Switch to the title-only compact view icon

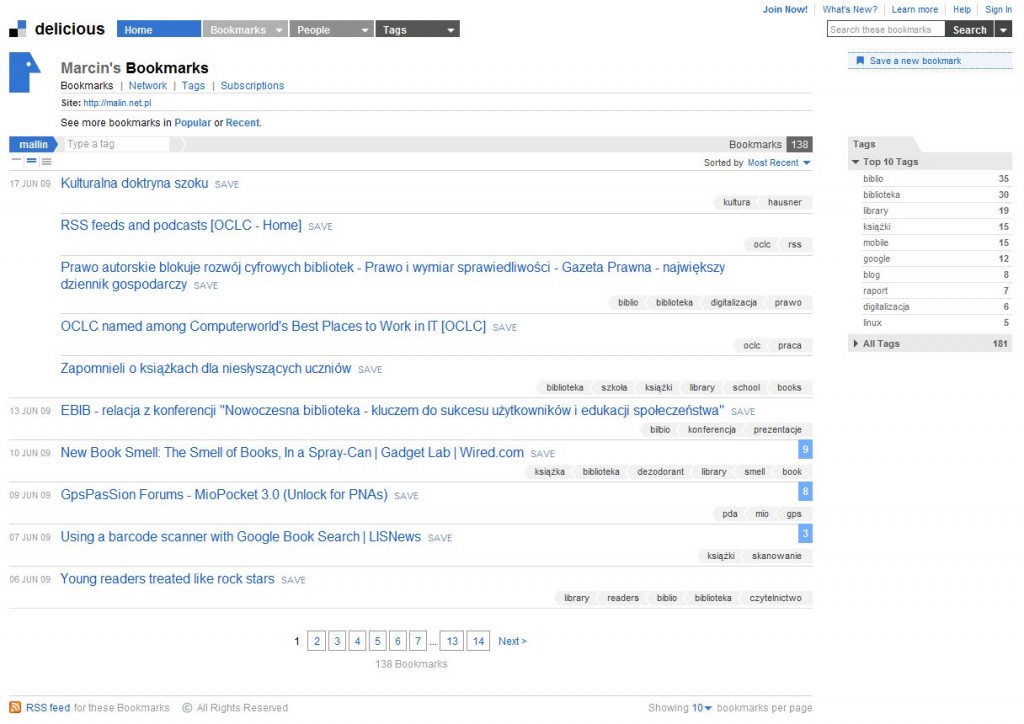point(16,161)
